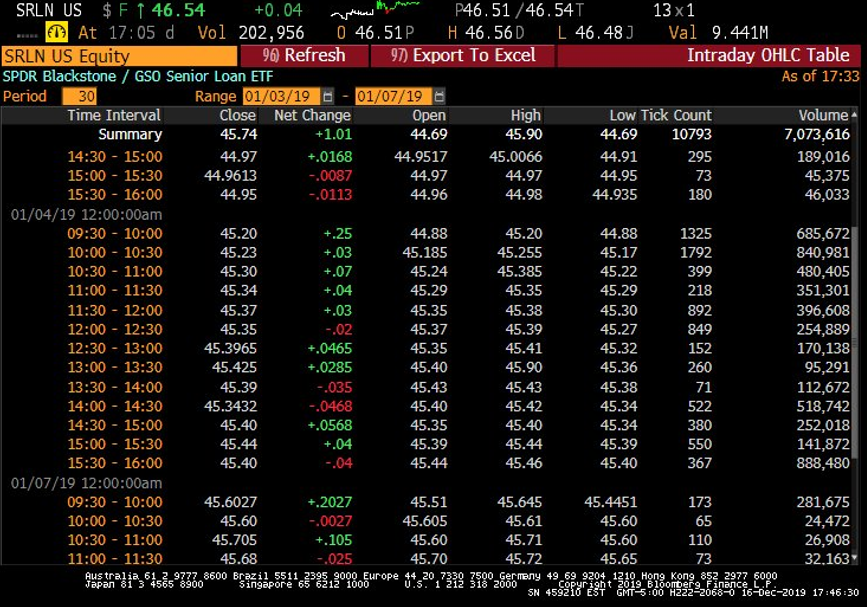
Task: Open the start date calendar picker icon
Action: [328, 97]
